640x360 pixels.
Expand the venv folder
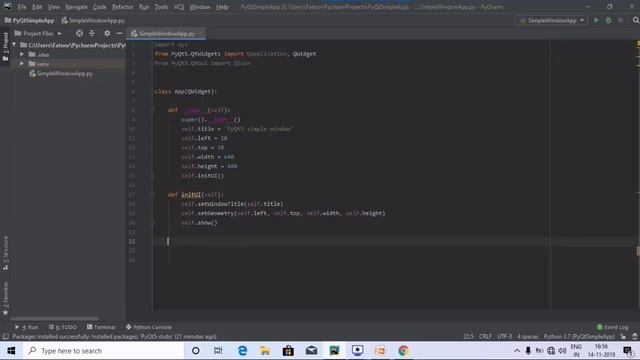(22, 64)
